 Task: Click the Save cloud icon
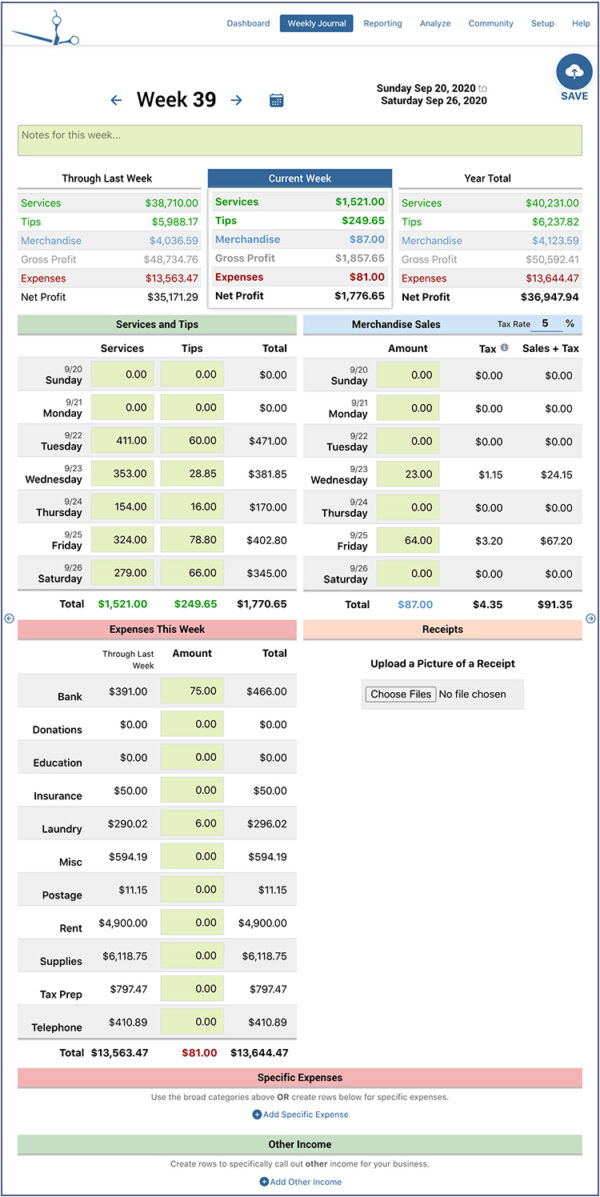574,70
